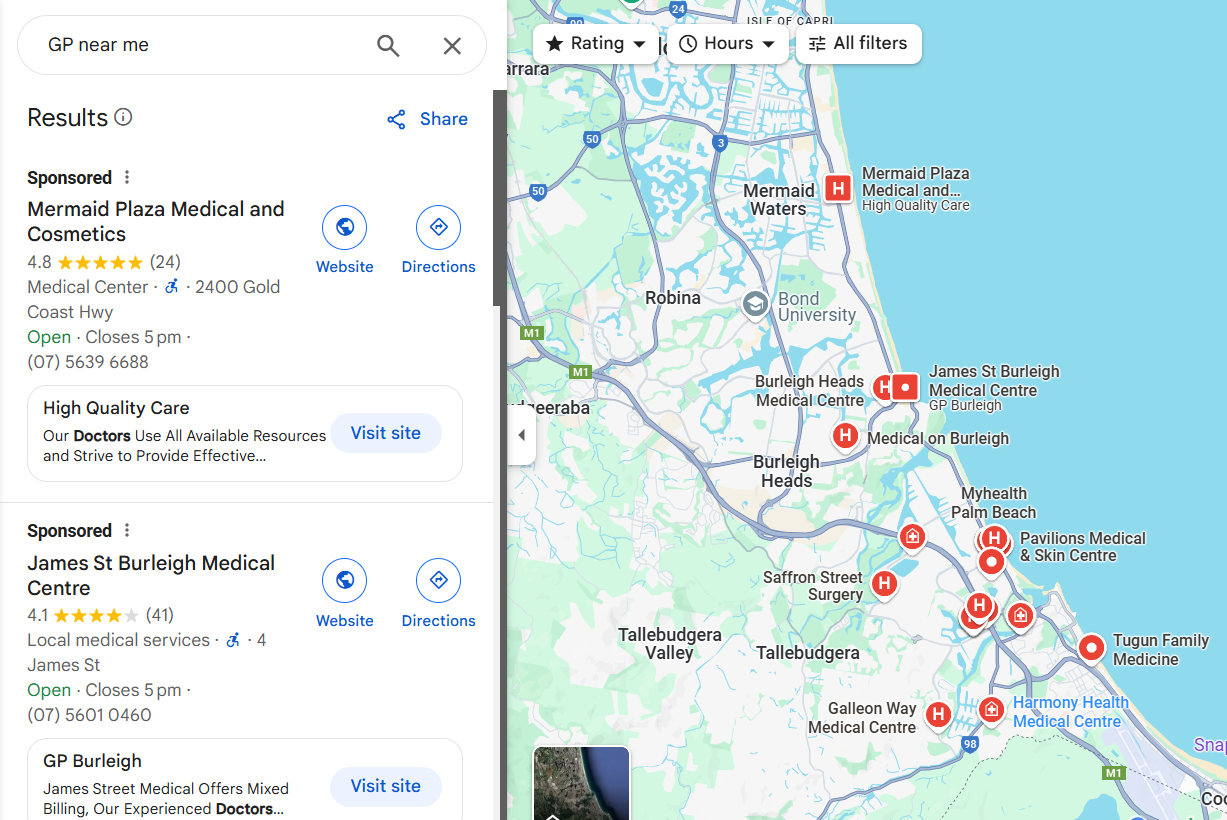Image resolution: width=1227 pixels, height=820 pixels.
Task: Visit site for High Quality Care ad
Action: [386, 433]
